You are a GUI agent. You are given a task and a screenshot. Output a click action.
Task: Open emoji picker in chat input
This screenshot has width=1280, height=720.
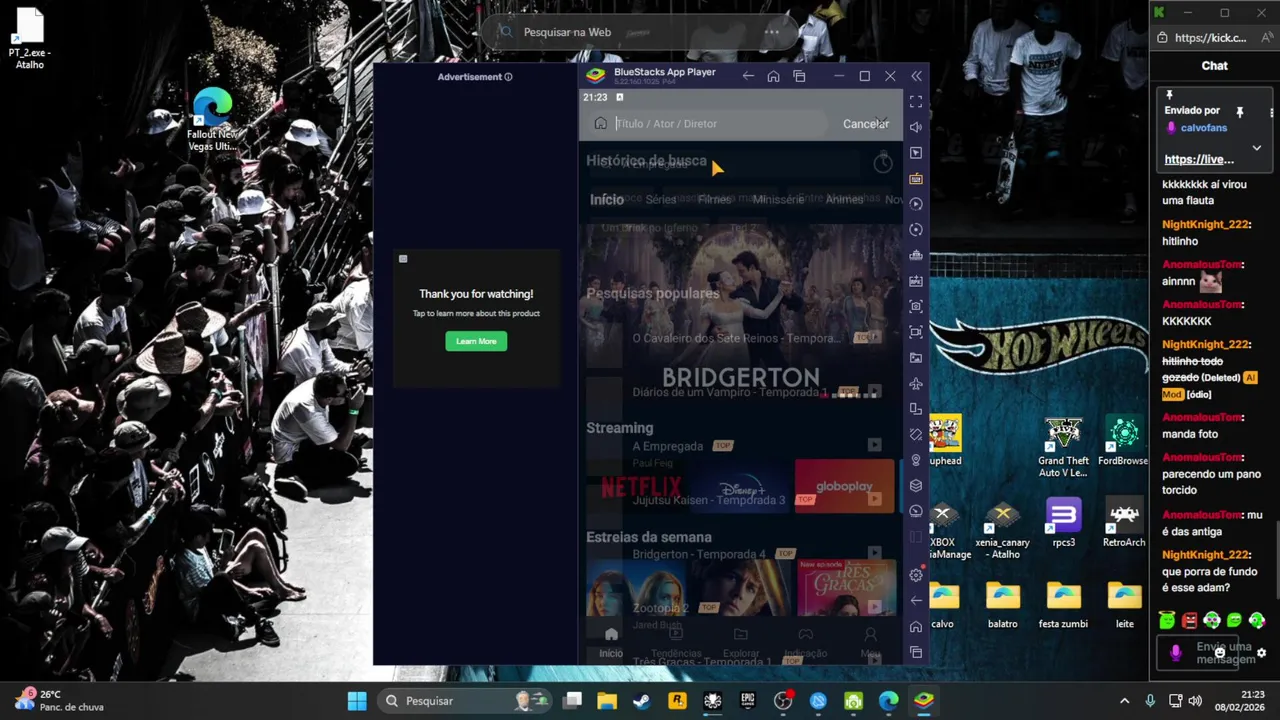pyautogui.click(x=1220, y=653)
